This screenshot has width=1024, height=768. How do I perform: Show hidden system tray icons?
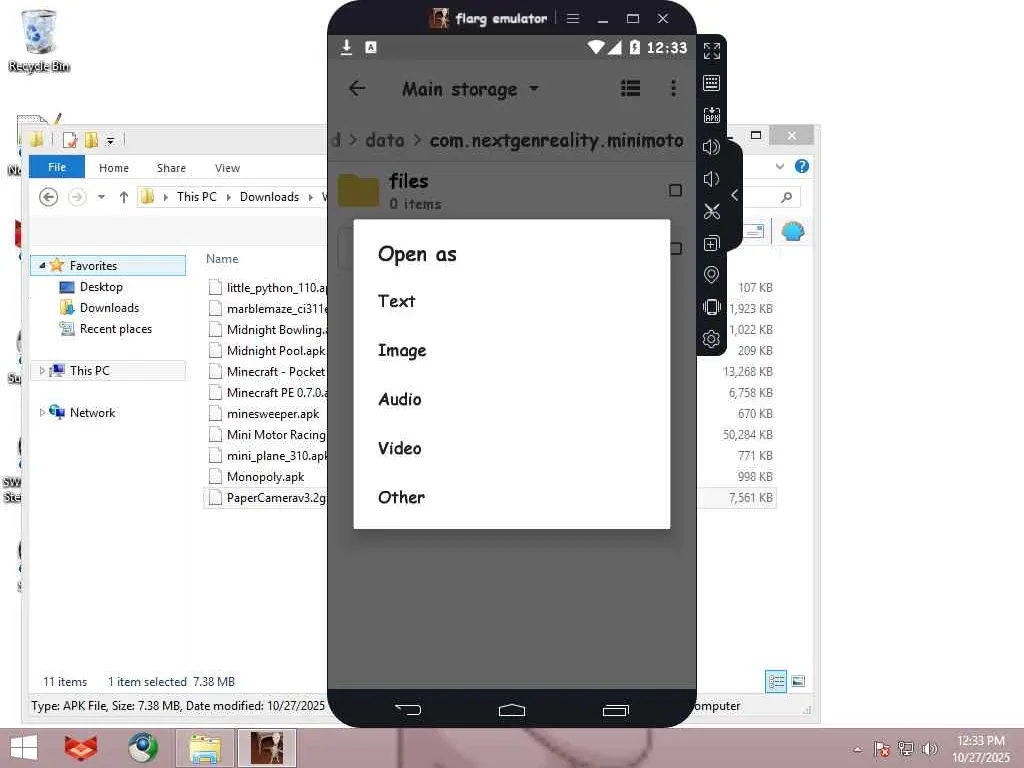pos(857,749)
